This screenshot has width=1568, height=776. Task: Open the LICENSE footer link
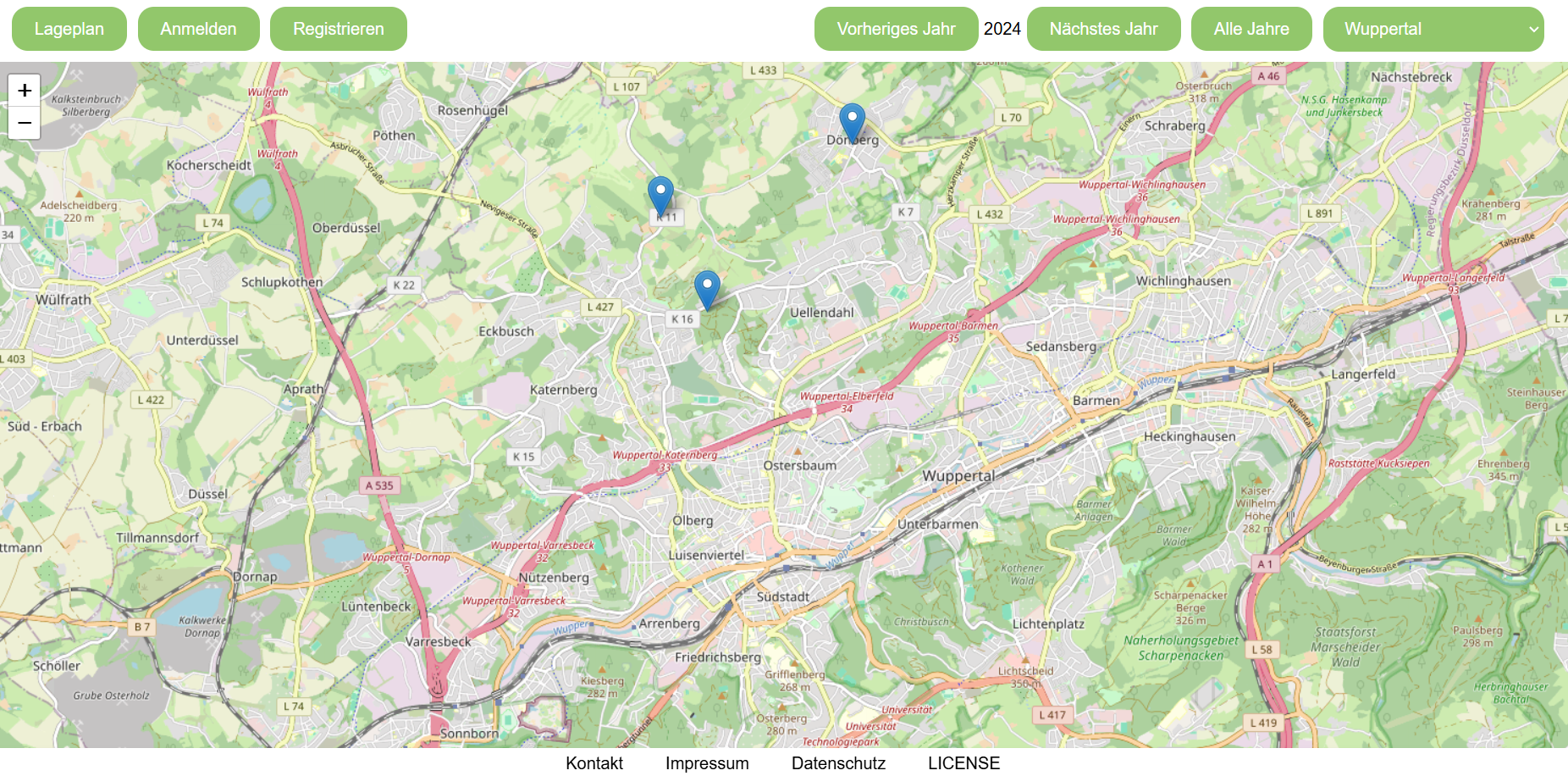[963, 762]
